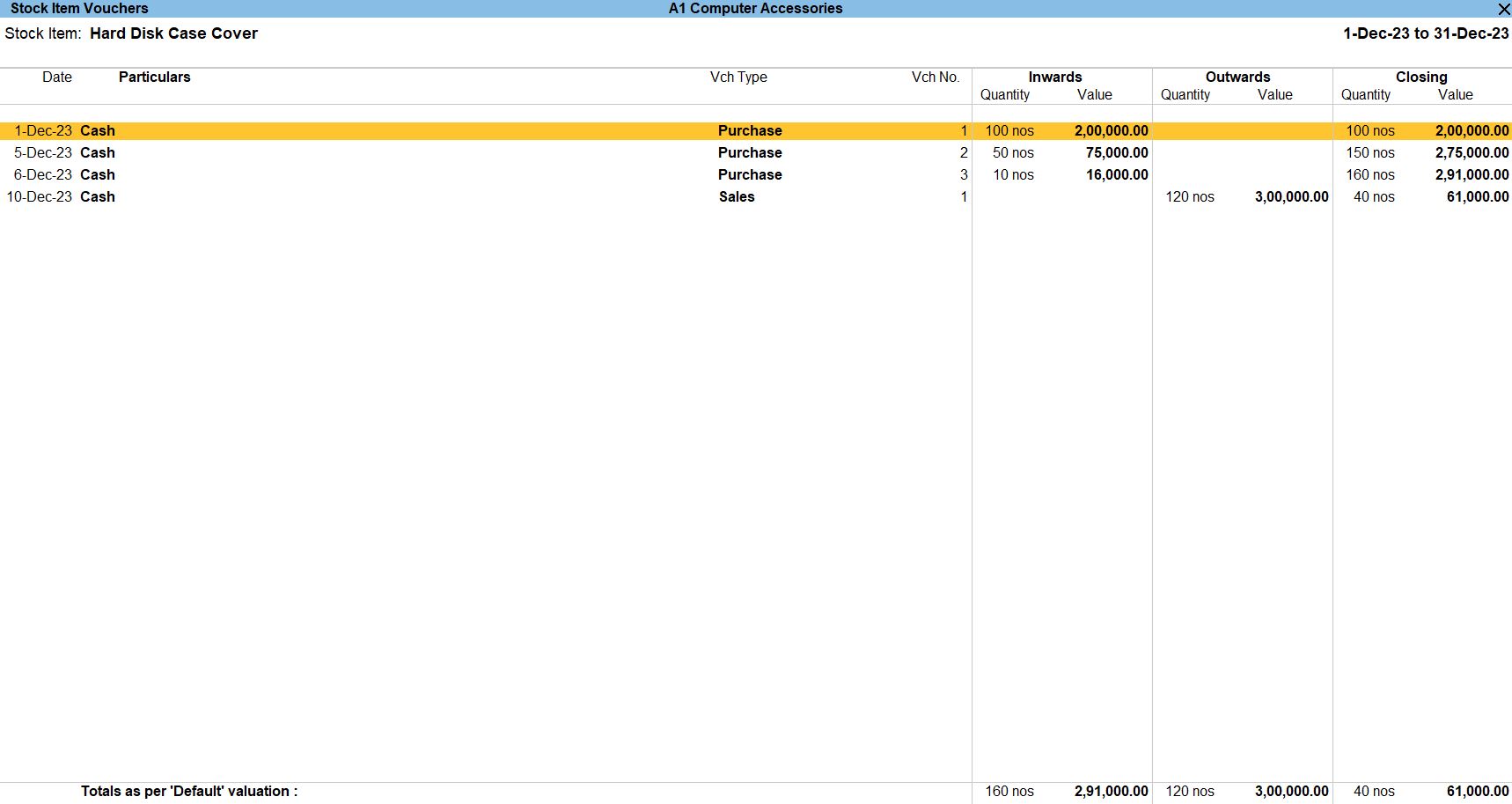Click the report period 1-Dec-23 to 31-Dec-23
This screenshot has width=1512, height=804.
[1425, 33]
